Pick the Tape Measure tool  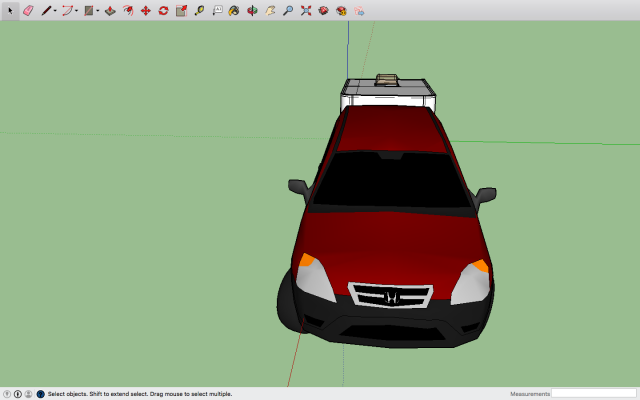point(199,11)
